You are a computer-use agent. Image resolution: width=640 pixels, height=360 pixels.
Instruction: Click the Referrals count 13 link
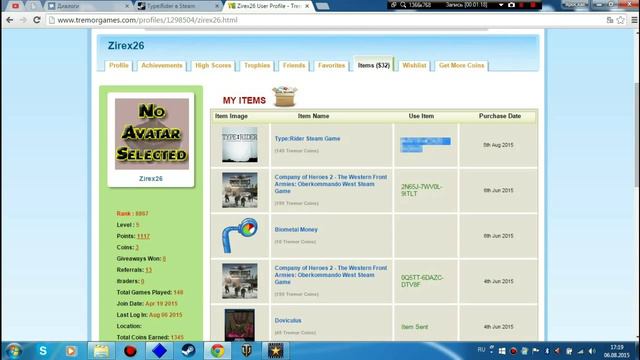point(148,270)
